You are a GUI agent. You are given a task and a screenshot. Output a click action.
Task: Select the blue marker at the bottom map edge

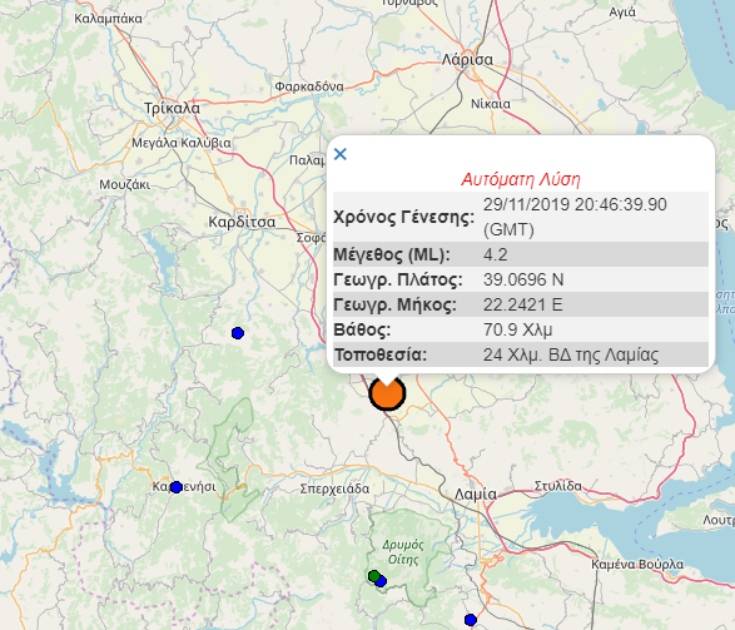[x=471, y=620]
